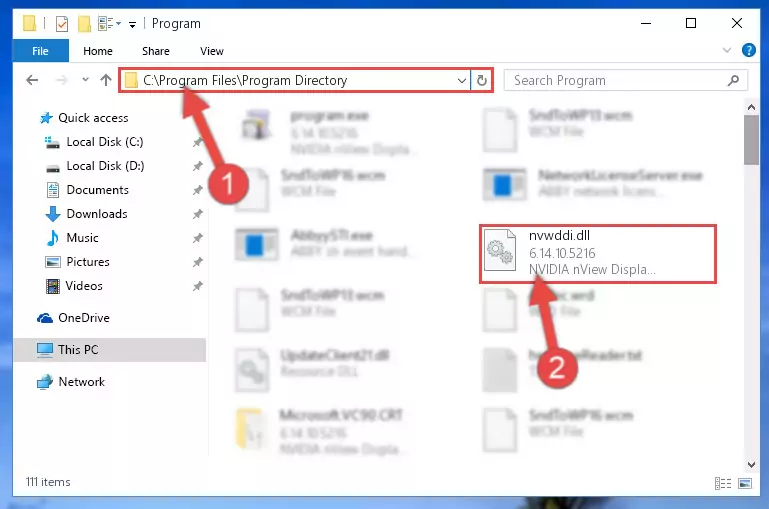
Task: Expand the ribbon with the chevron
Action: 727,50
